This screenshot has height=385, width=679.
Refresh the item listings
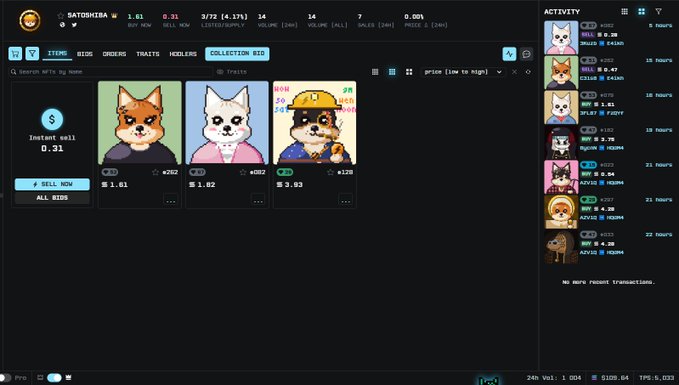coord(528,72)
